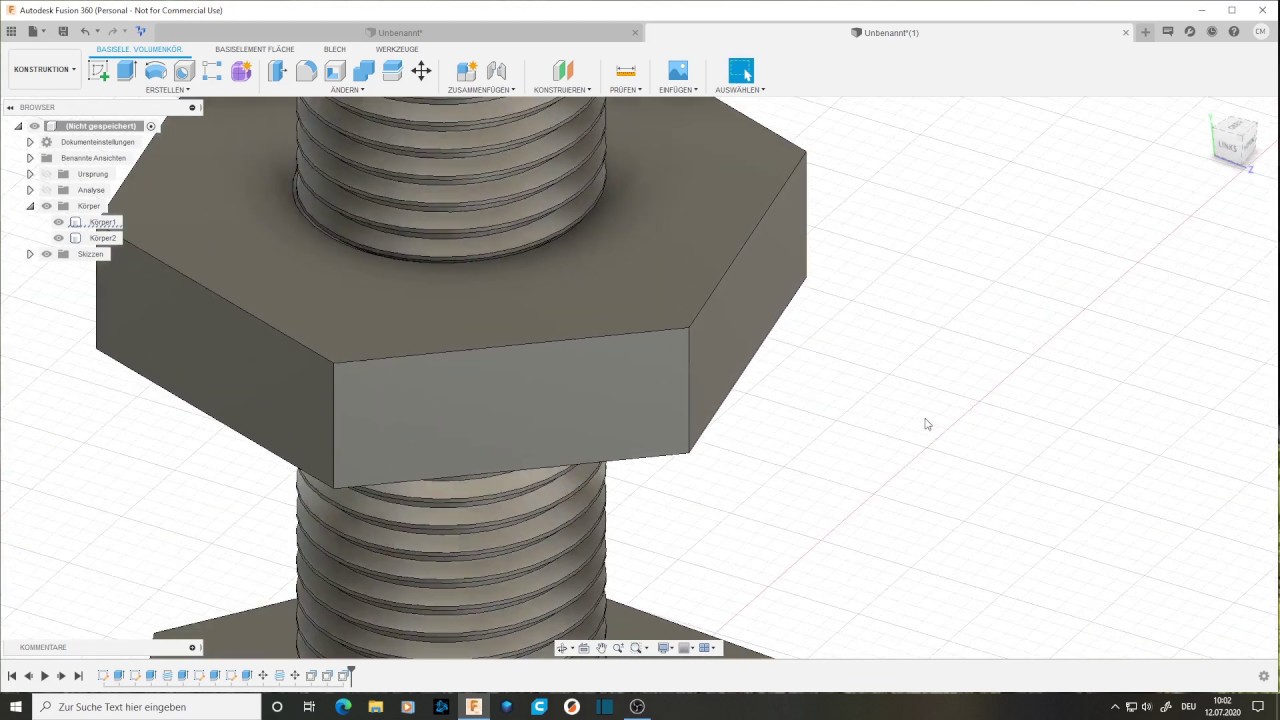1280x720 pixels.
Task: Jump to the timeline end
Action: (x=78, y=676)
